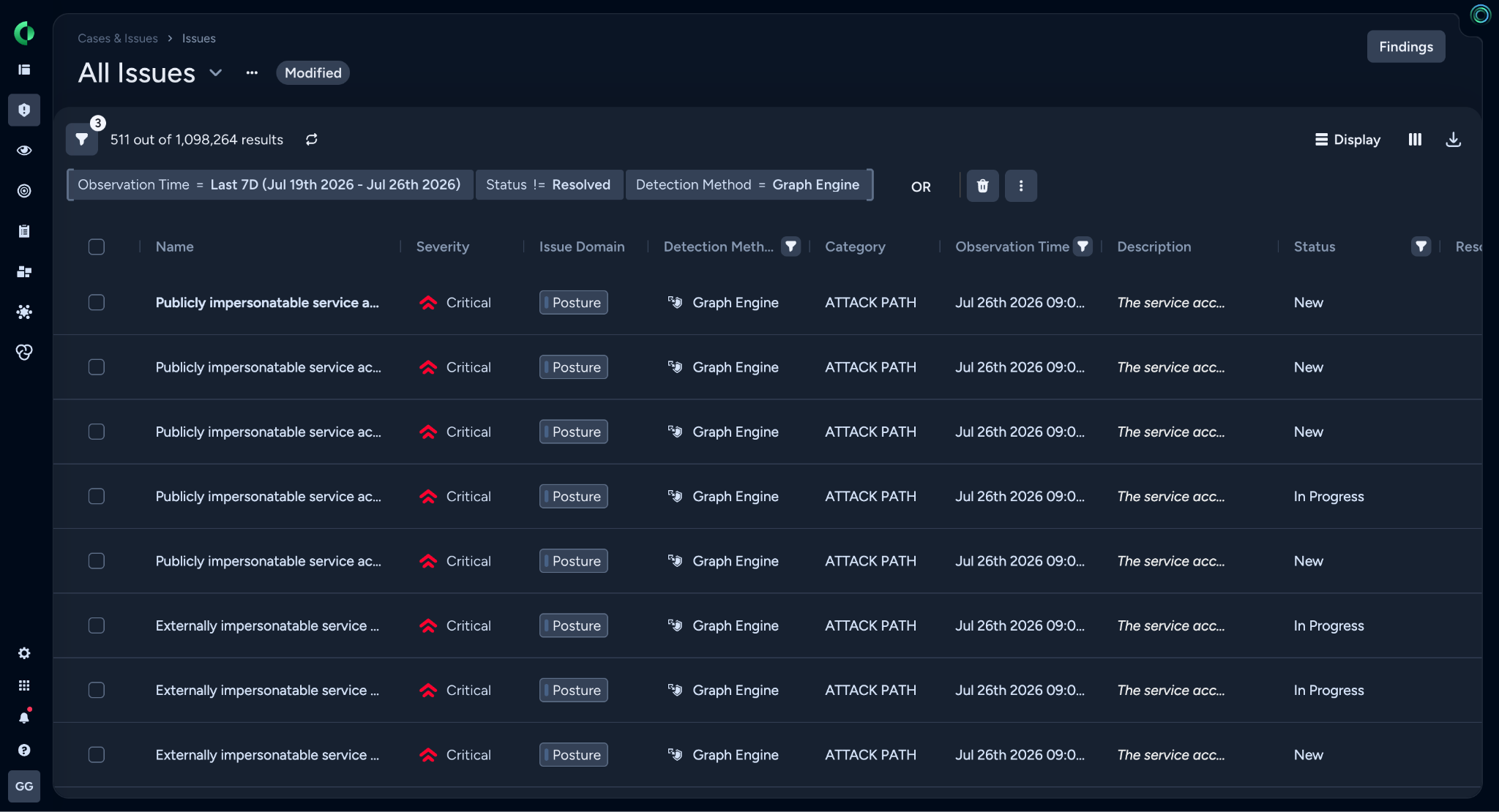The height and width of the screenshot is (812, 1499).
Task: Open the settings gear in sidebar
Action: pyautogui.click(x=24, y=653)
